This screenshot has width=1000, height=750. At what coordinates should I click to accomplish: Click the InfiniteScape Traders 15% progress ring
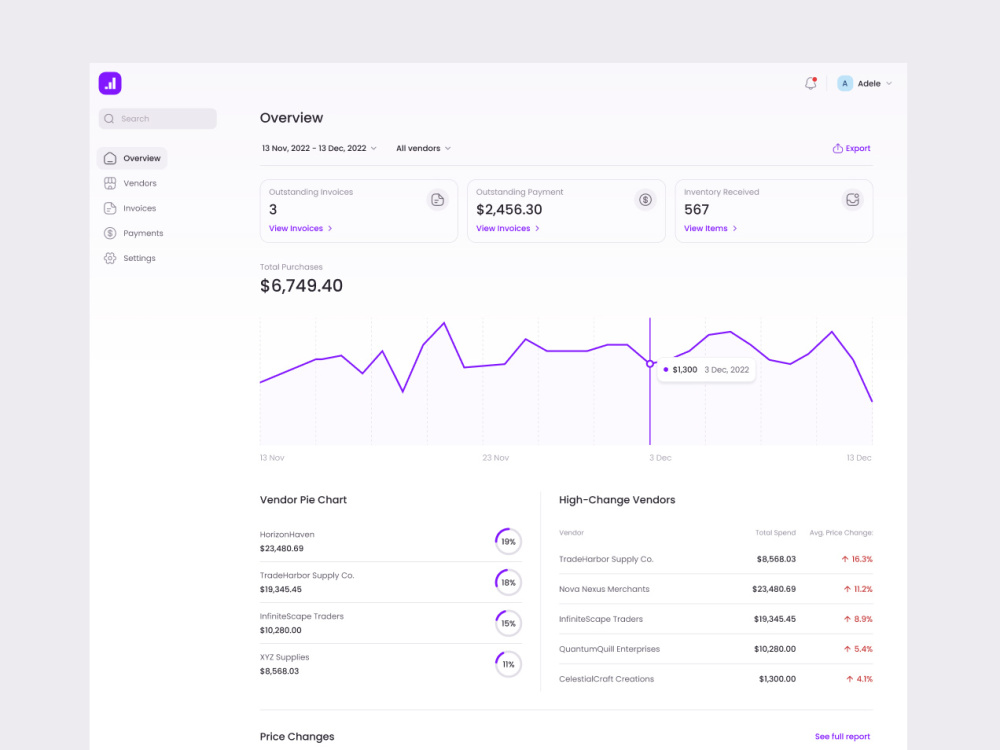tap(508, 623)
